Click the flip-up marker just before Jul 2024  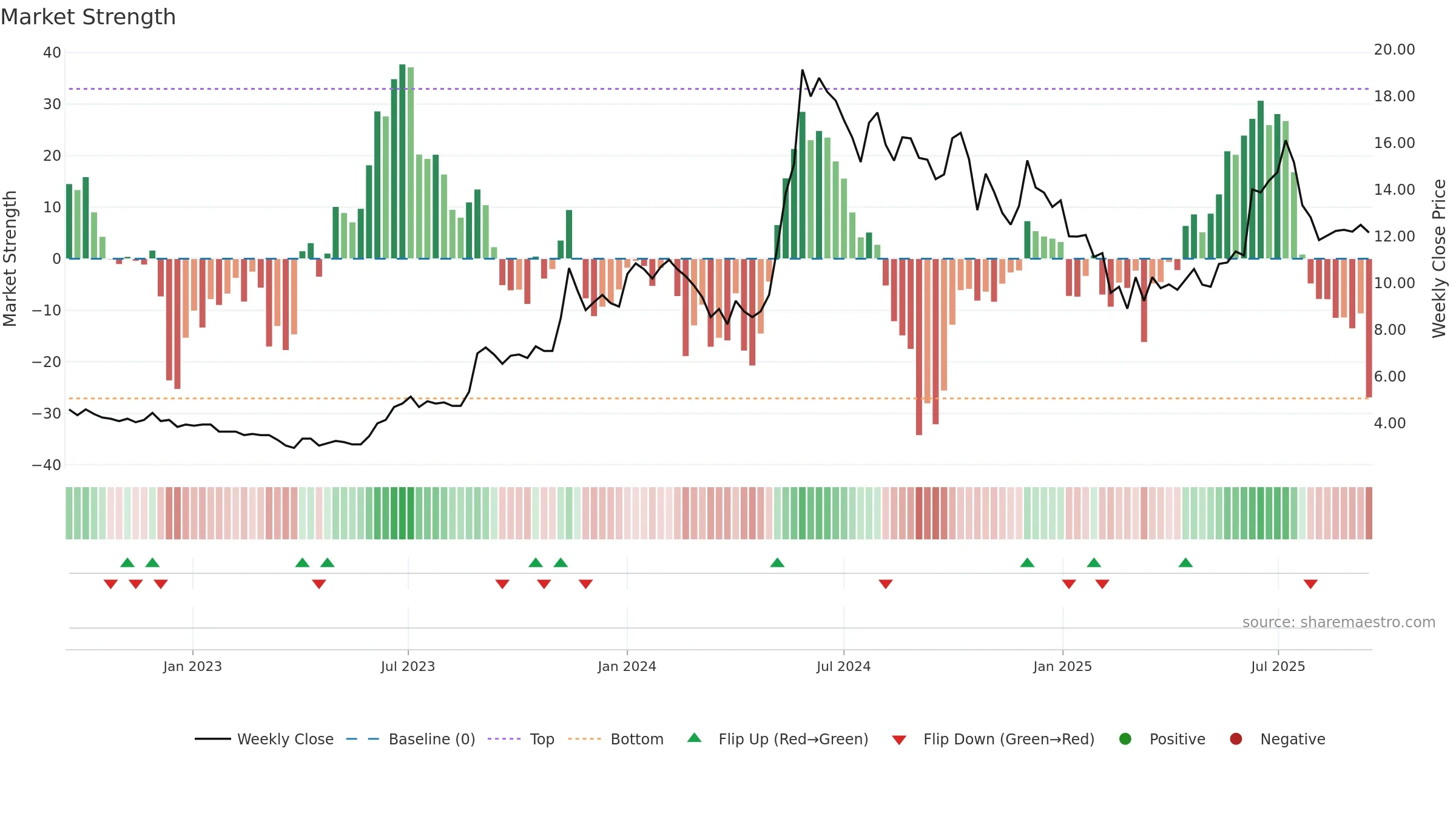click(x=777, y=562)
